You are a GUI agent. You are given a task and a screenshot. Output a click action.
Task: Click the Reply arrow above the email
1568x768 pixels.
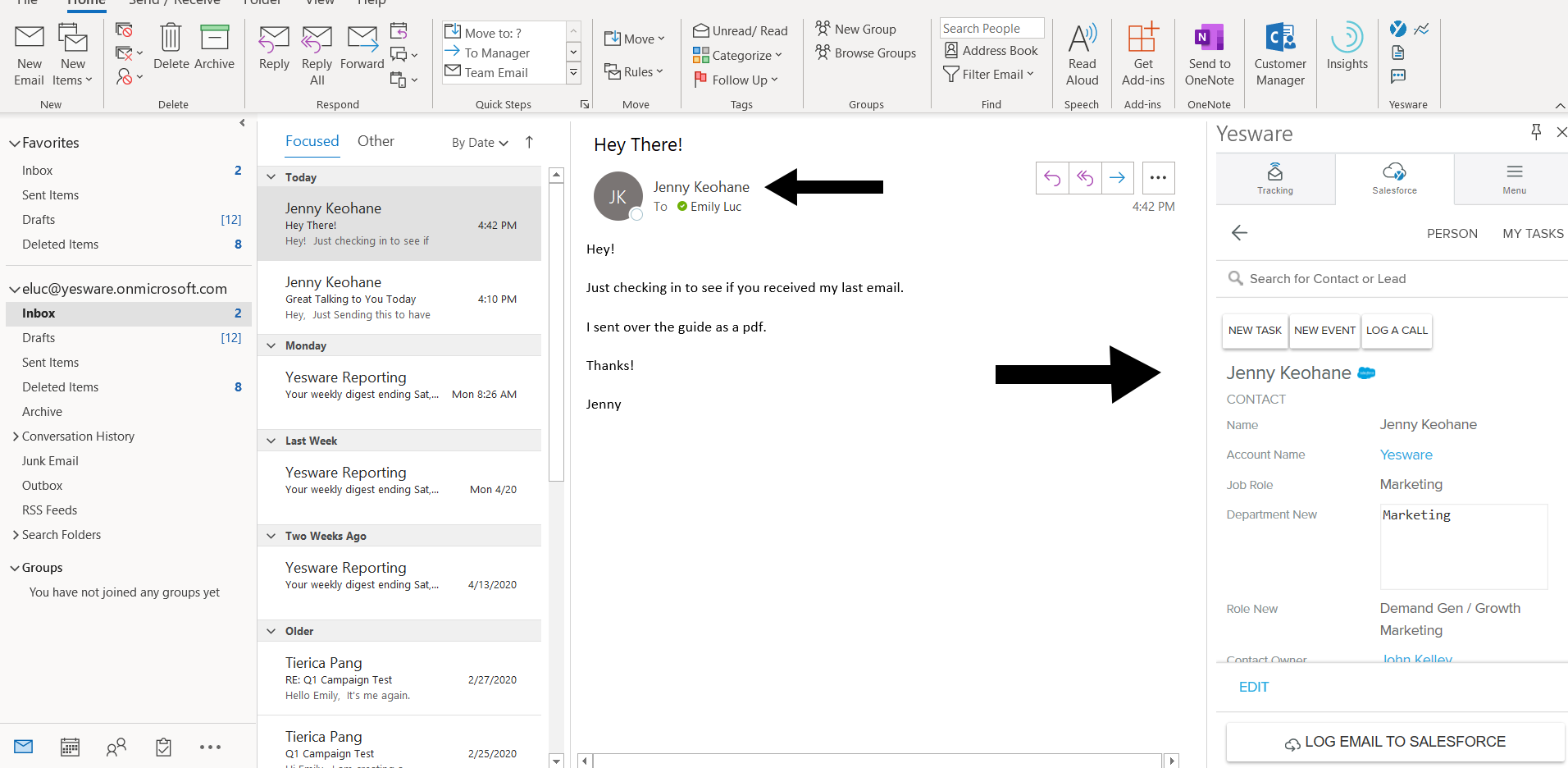coord(1052,177)
